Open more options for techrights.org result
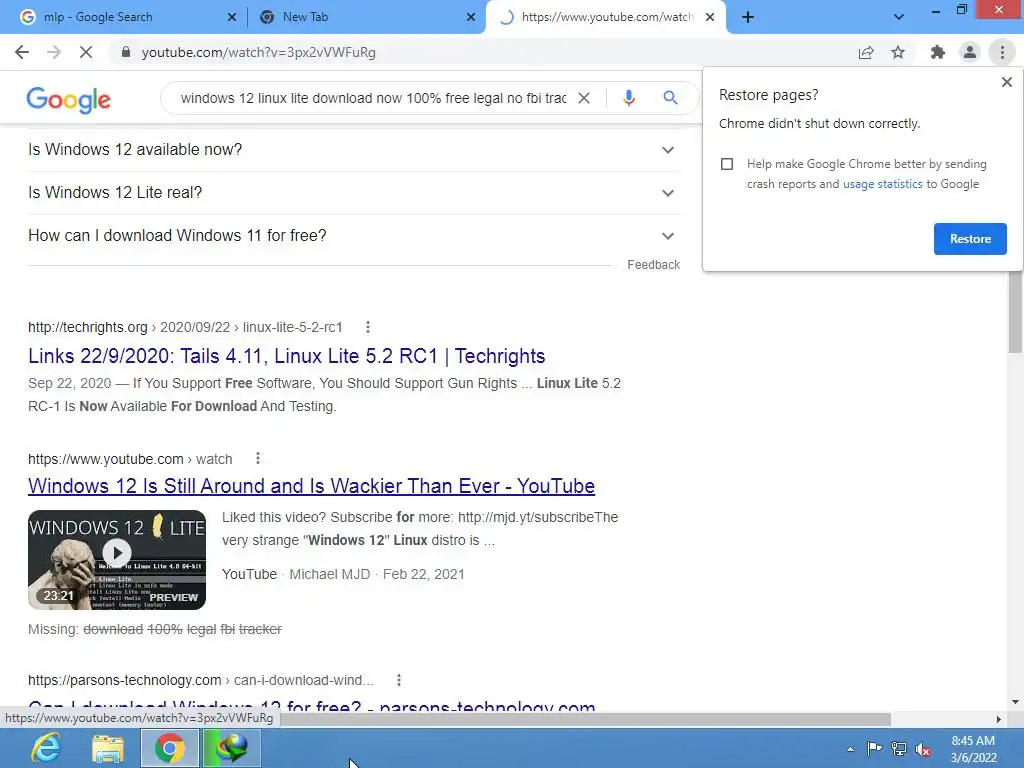Image resolution: width=1024 pixels, height=768 pixels. tap(368, 327)
